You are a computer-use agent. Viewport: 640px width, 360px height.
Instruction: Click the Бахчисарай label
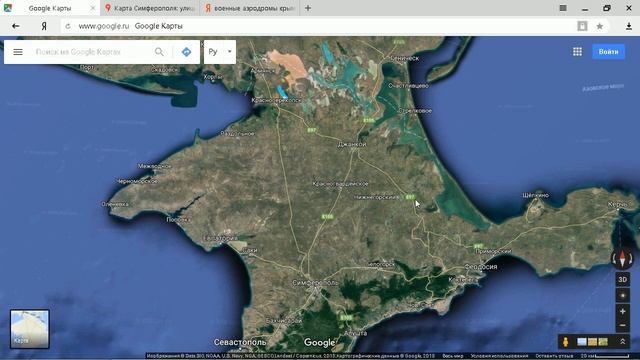tap(283, 321)
